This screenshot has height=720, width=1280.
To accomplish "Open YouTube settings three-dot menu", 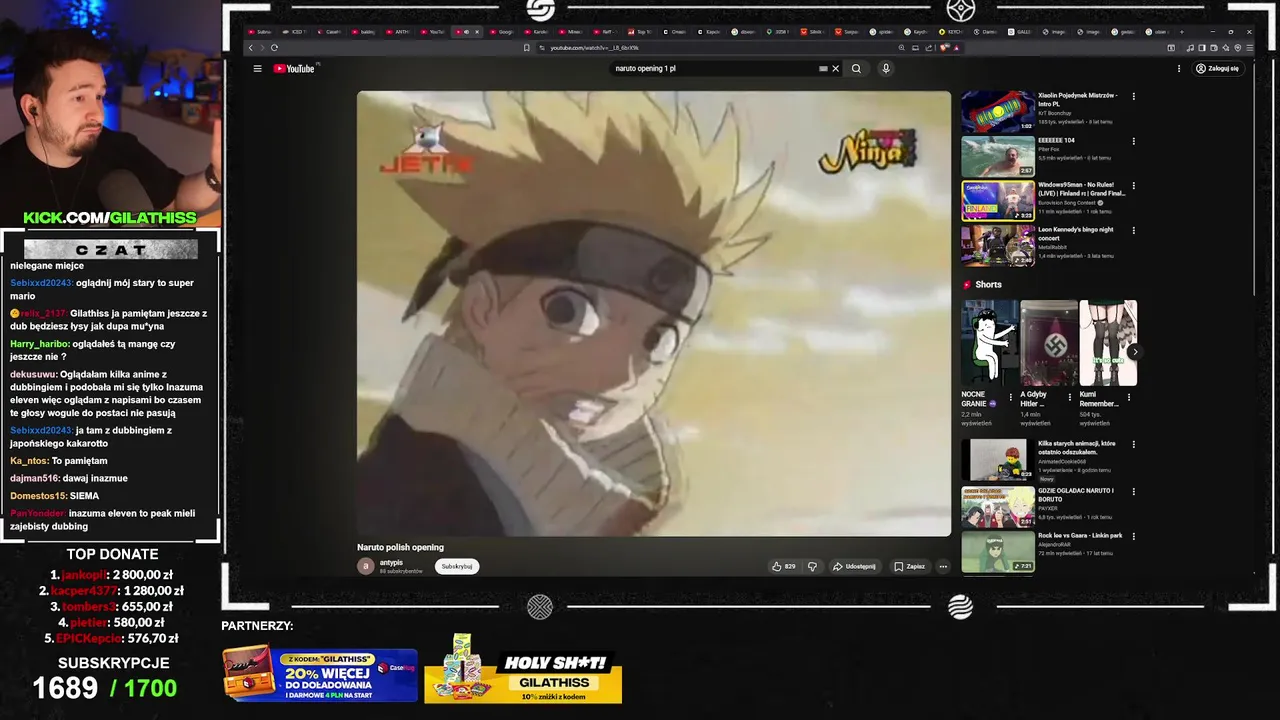I will tap(1179, 69).
